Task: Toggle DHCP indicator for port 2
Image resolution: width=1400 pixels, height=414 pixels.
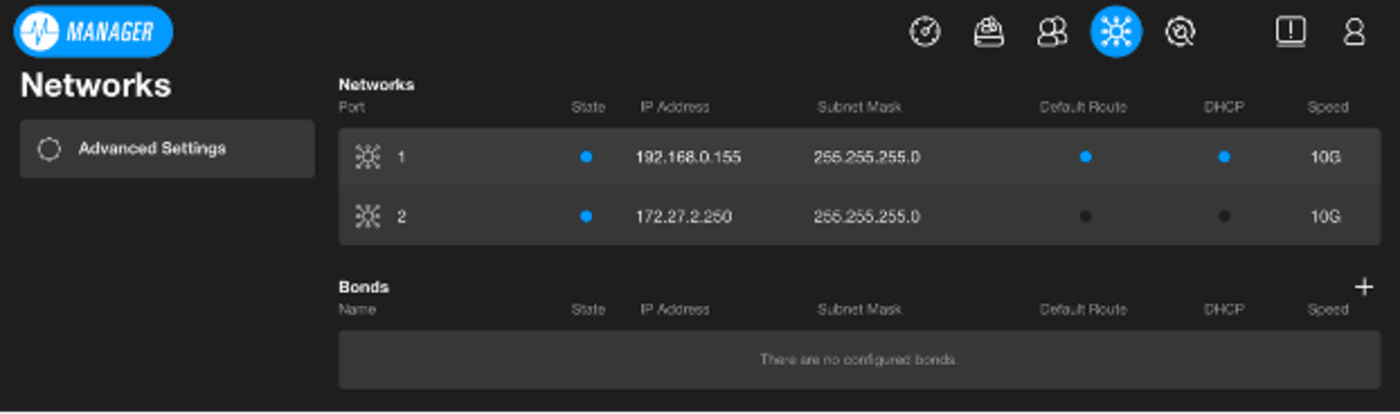Action: point(1224,216)
